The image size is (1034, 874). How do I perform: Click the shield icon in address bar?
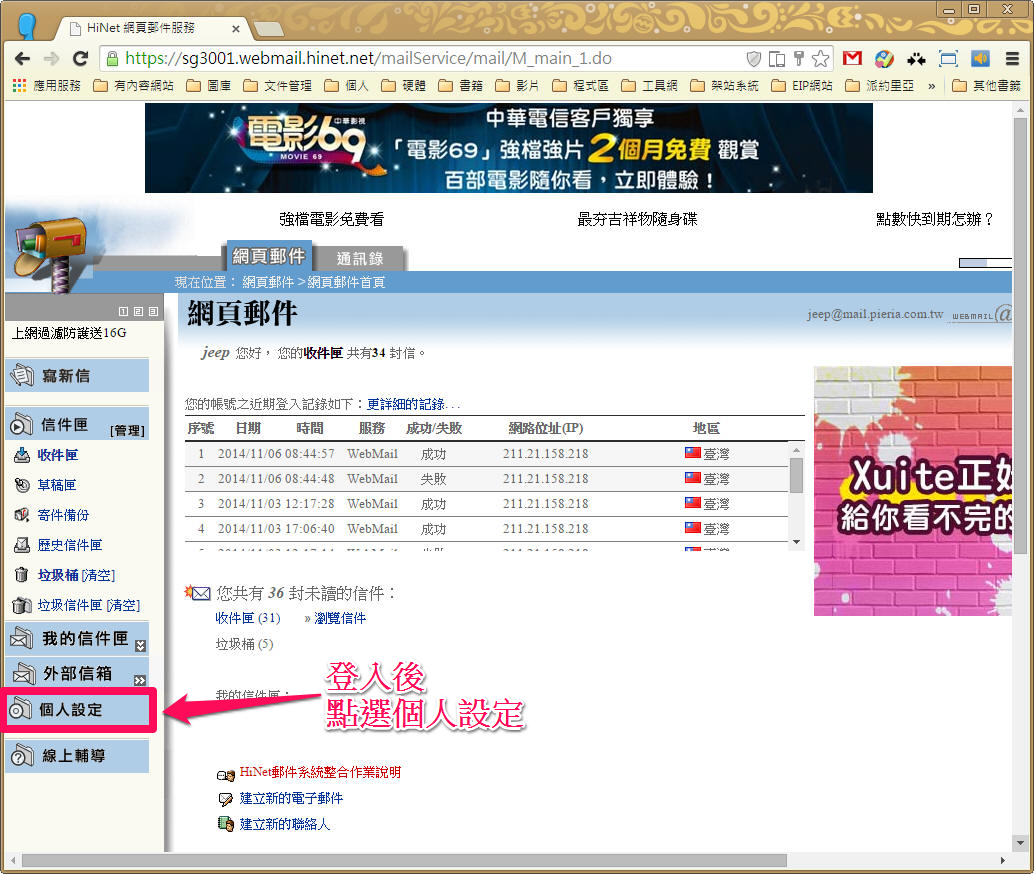[754, 59]
